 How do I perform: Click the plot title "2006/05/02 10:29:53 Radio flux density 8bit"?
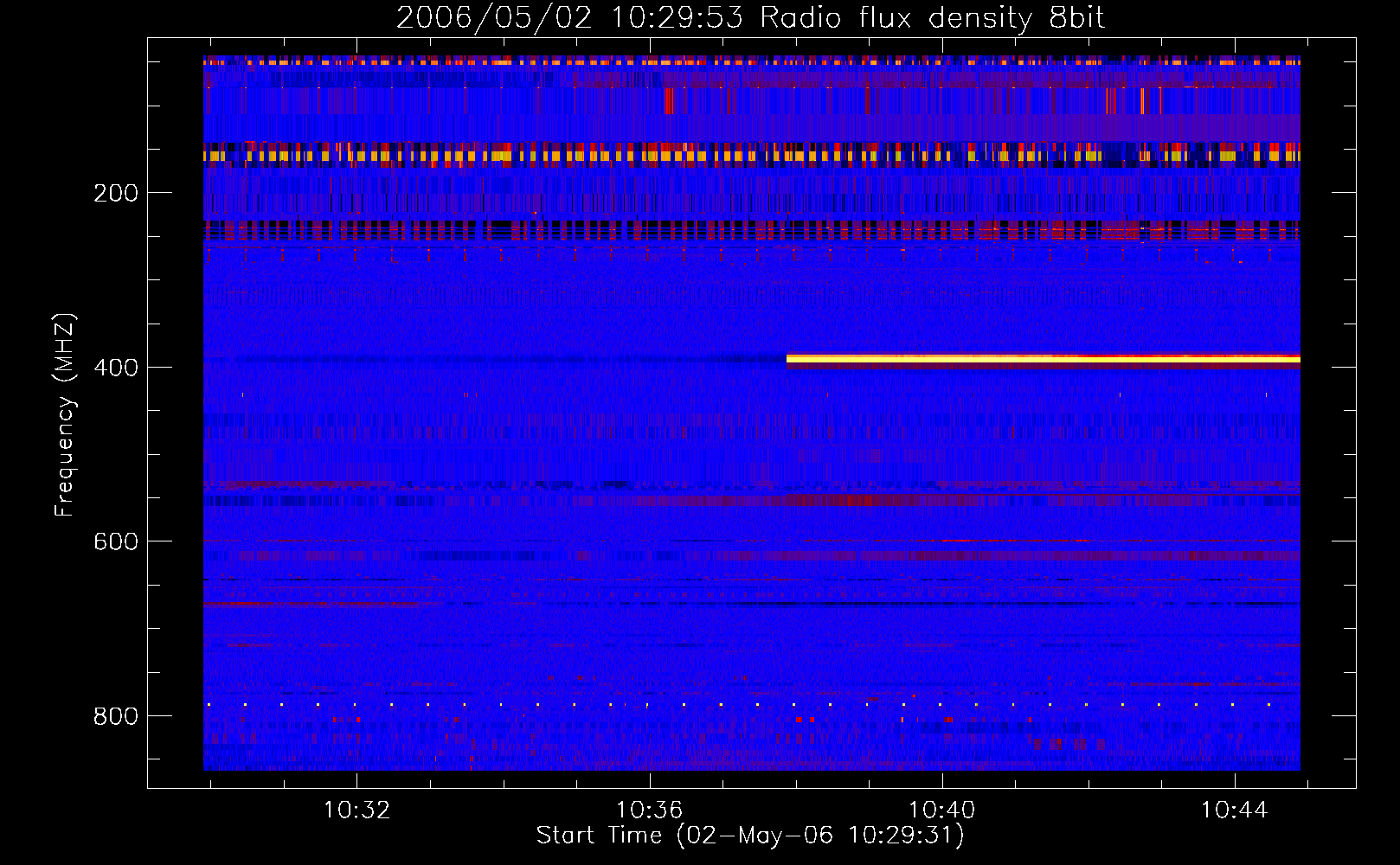click(x=750, y=17)
